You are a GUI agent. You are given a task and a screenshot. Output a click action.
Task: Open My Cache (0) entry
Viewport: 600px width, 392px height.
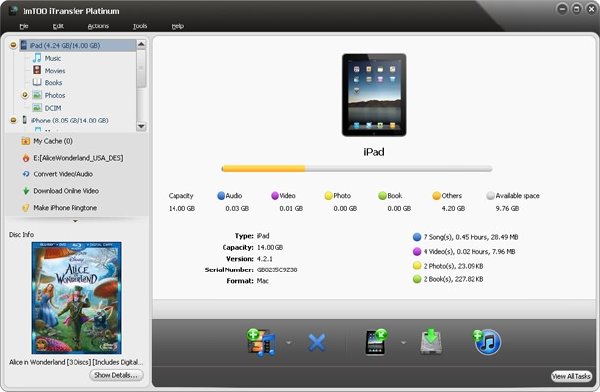(53, 141)
